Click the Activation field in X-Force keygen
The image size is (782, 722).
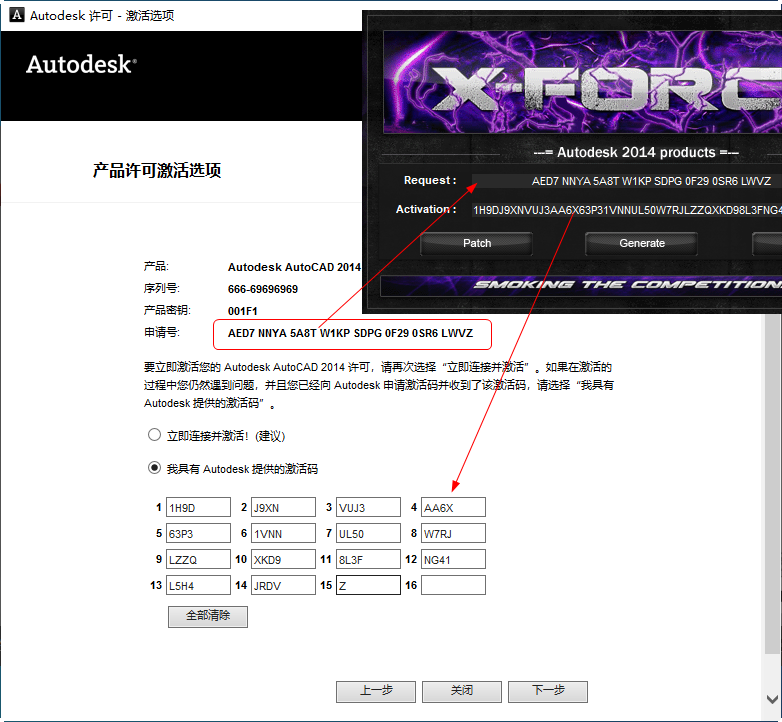(x=626, y=210)
